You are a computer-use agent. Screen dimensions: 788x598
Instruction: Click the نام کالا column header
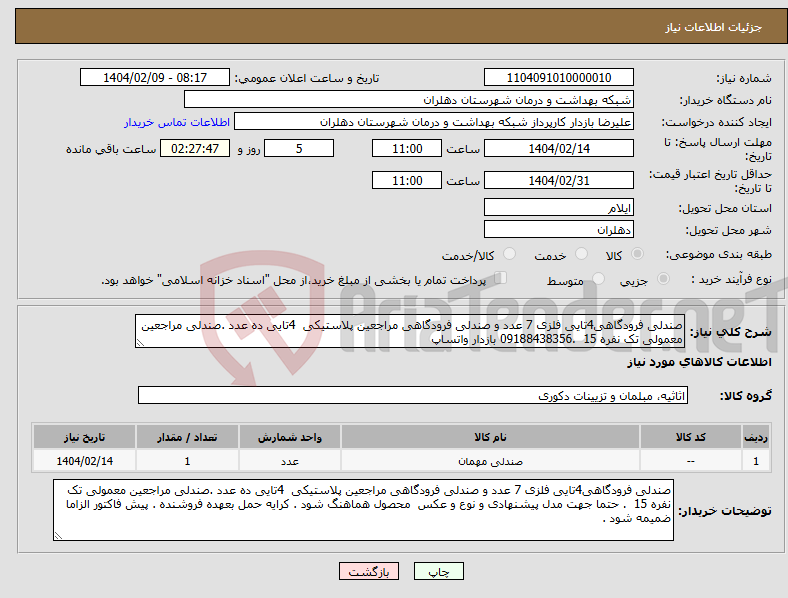[490, 437]
